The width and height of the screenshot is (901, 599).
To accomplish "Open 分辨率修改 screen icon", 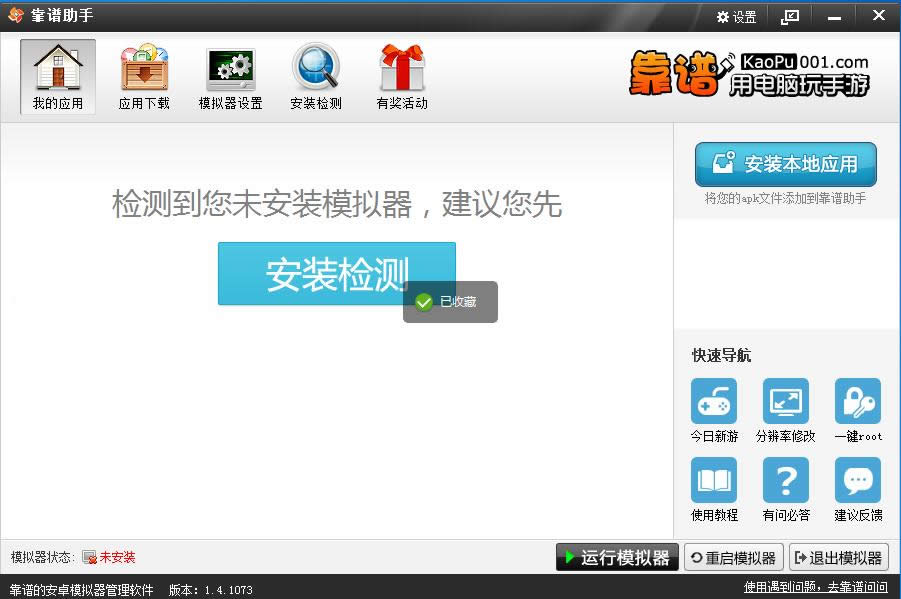I will click(786, 401).
